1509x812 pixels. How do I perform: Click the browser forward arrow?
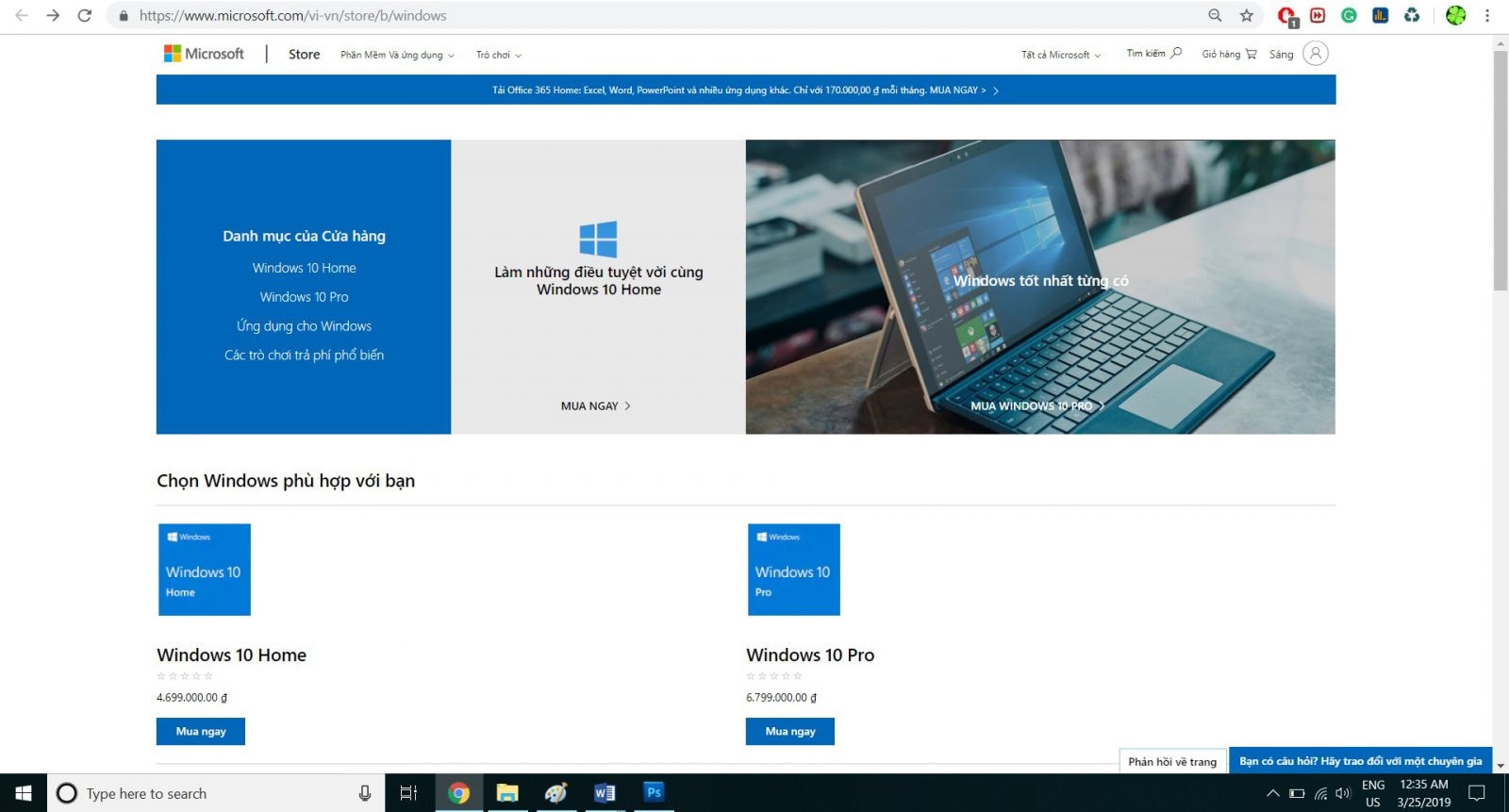click(53, 15)
